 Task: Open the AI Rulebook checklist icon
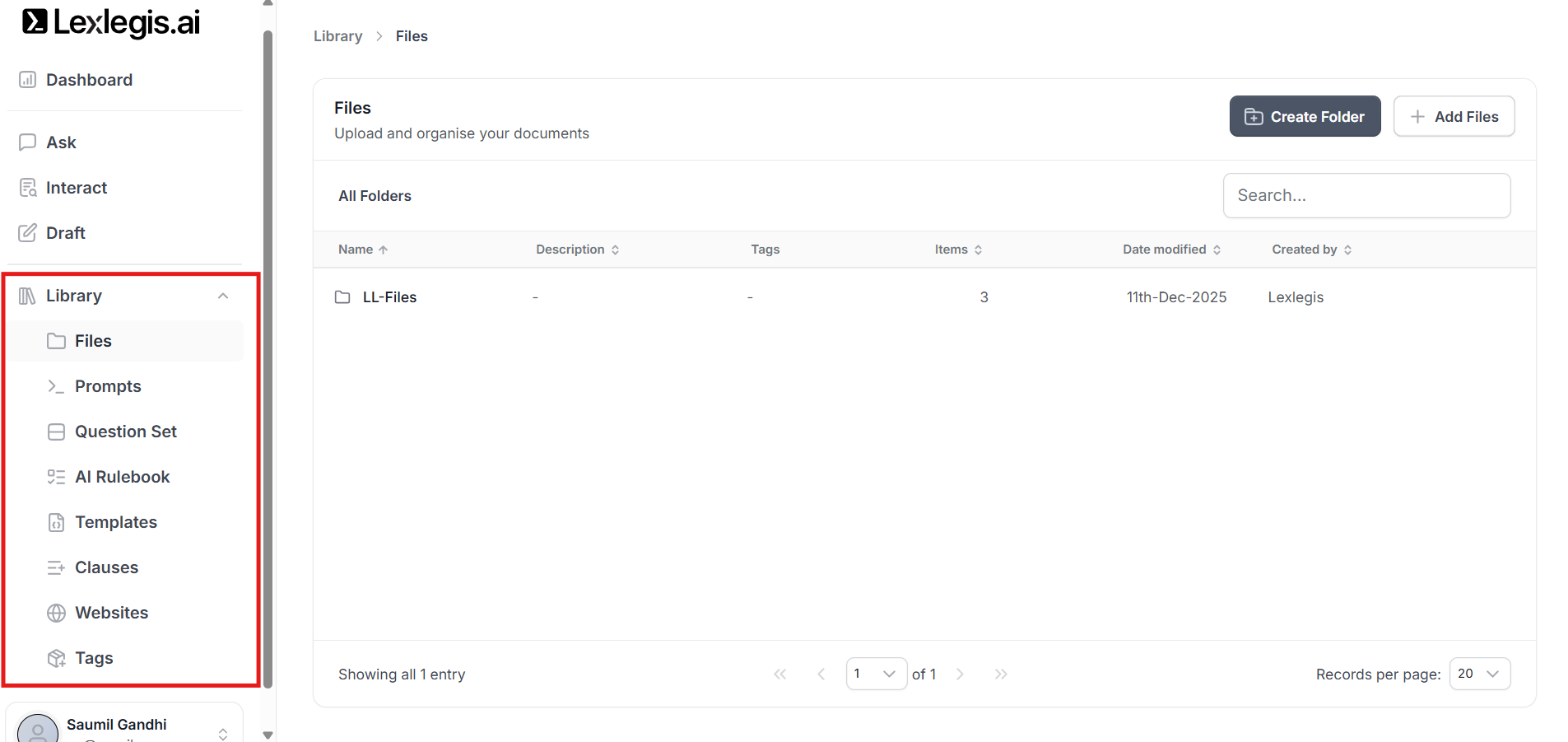click(56, 477)
